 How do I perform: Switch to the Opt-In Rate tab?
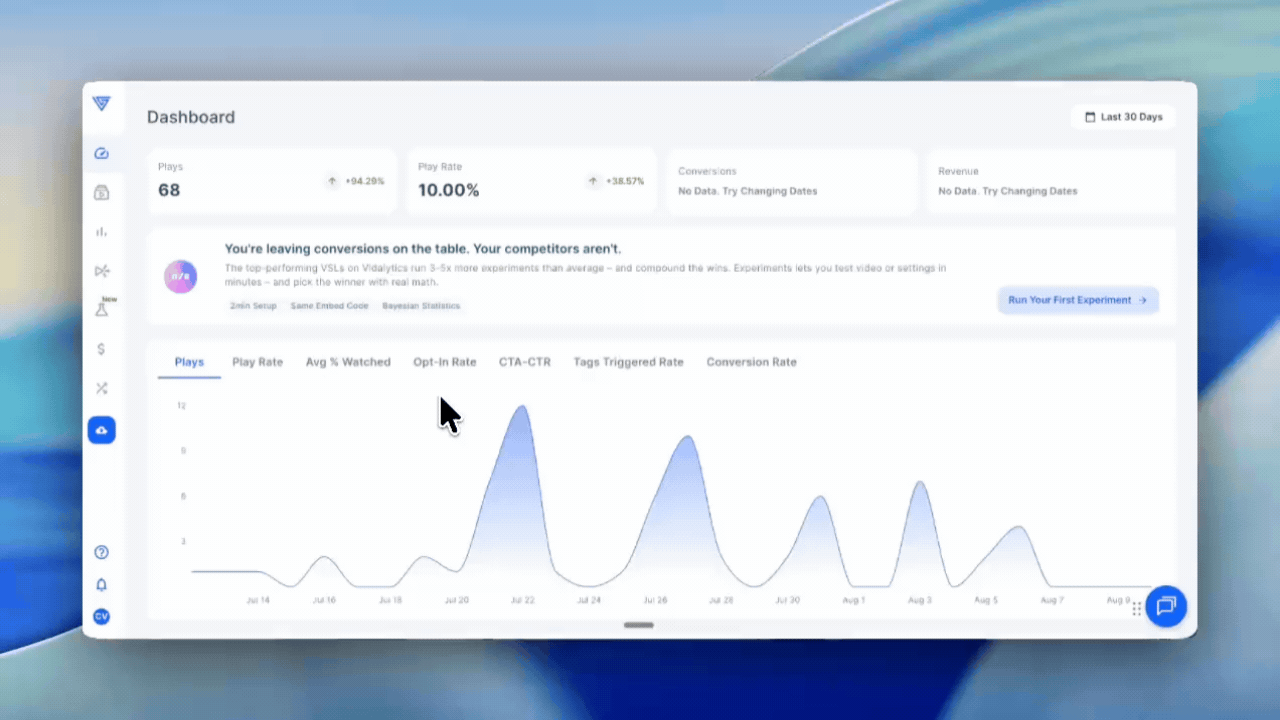[444, 362]
